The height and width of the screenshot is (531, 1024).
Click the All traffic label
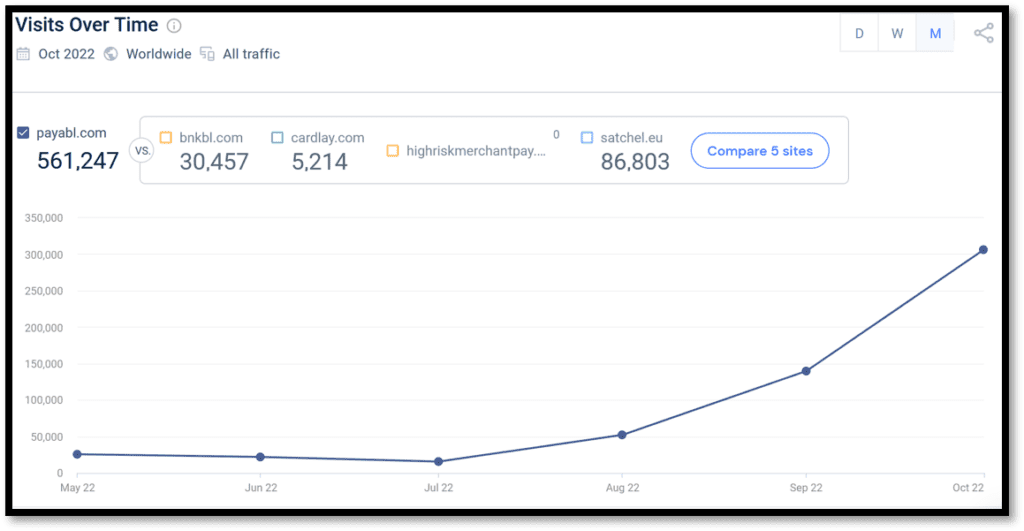click(251, 54)
